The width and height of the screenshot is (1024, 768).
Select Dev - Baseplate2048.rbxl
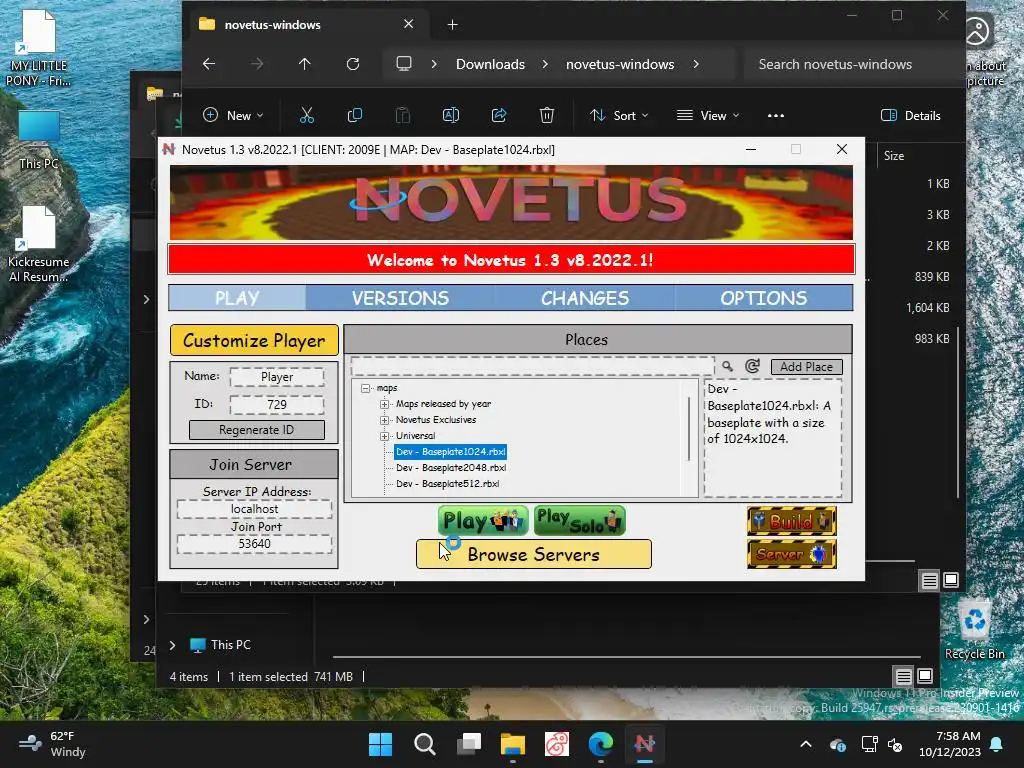(451, 468)
